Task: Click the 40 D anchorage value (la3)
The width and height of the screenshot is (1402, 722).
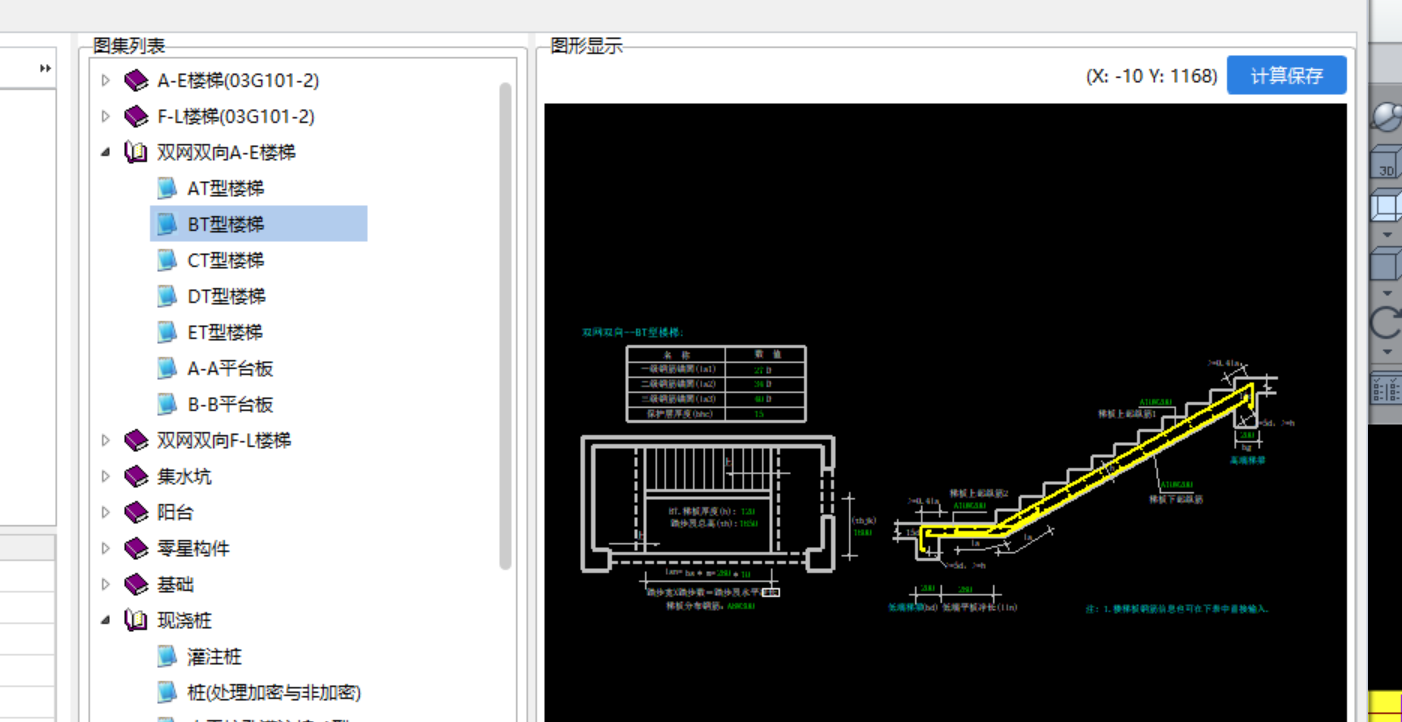Action: (763, 399)
